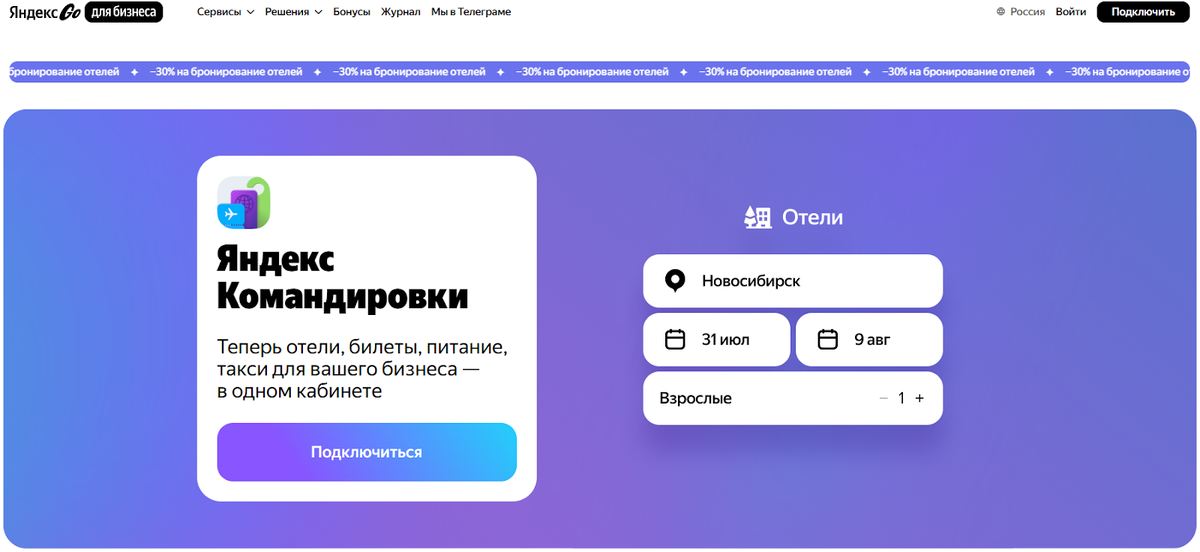Open 'Мы в Телеграме' link
This screenshot has height=552, width=1200.
tap(471, 12)
